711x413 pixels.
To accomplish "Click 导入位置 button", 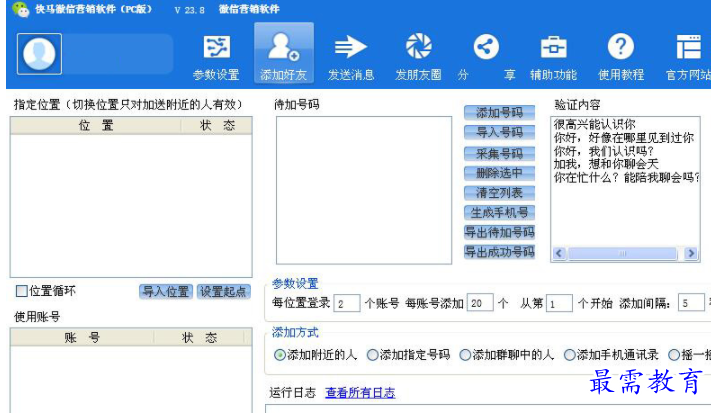I will [x=166, y=292].
